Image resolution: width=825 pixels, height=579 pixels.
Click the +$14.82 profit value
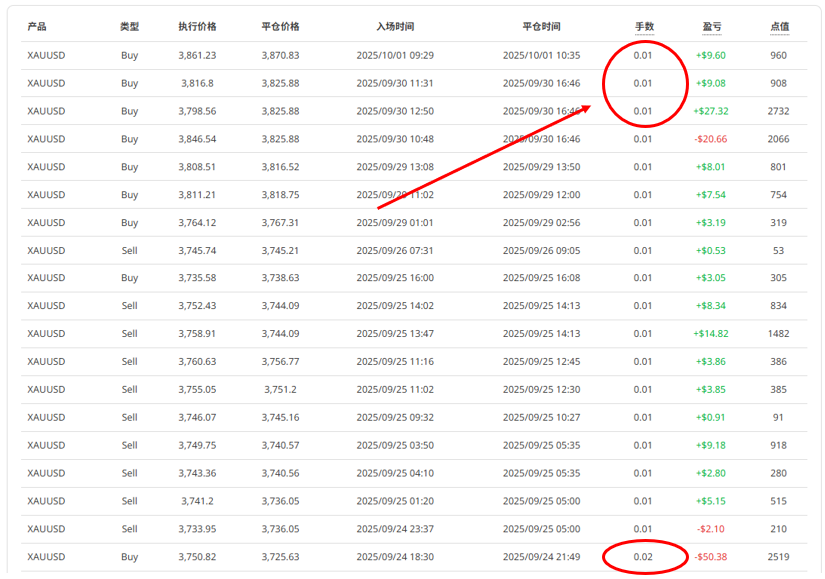pos(710,334)
